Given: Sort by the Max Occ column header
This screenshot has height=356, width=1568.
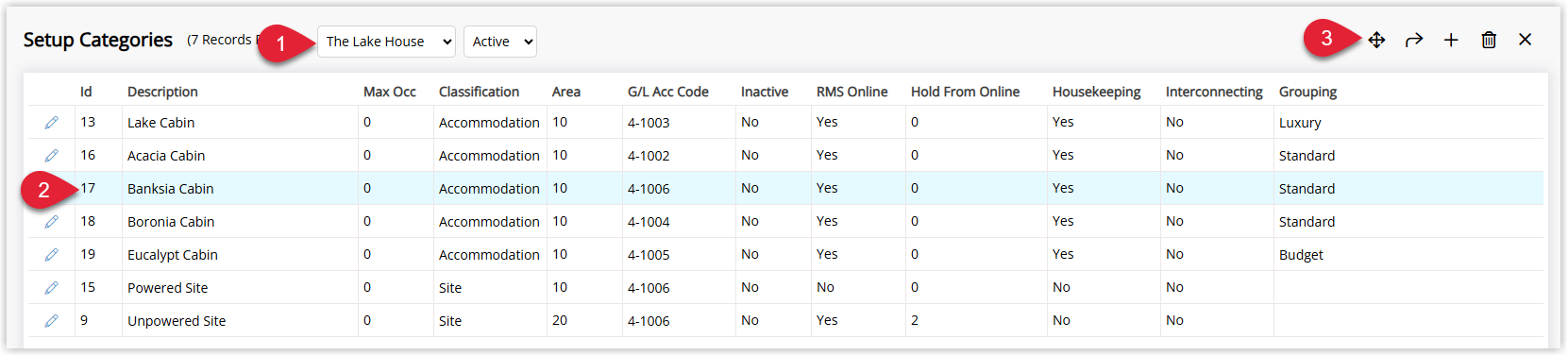Looking at the screenshot, I should (390, 92).
